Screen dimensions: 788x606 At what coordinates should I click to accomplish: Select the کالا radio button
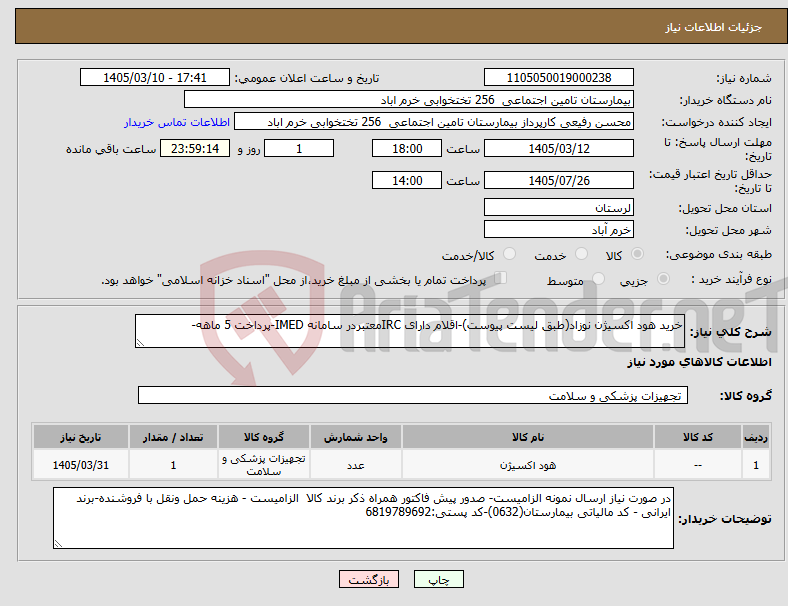tap(637, 254)
